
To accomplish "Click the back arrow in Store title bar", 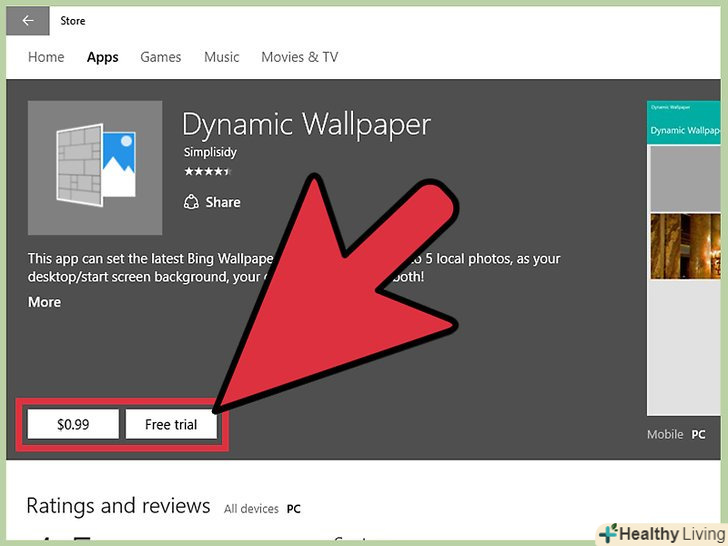I will click(x=28, y=20).
